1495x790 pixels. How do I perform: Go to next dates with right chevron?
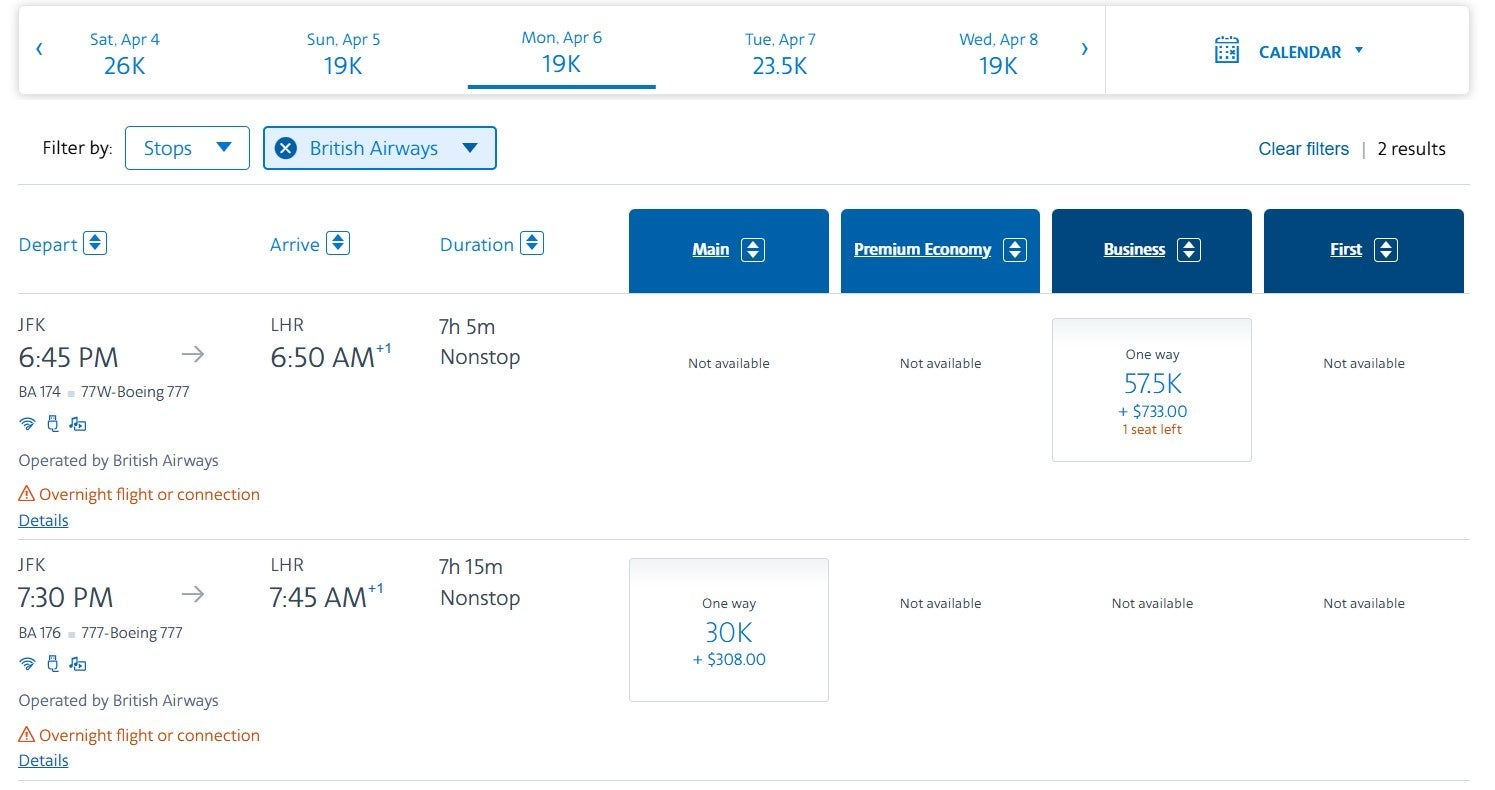click(x=1084, y=48)
